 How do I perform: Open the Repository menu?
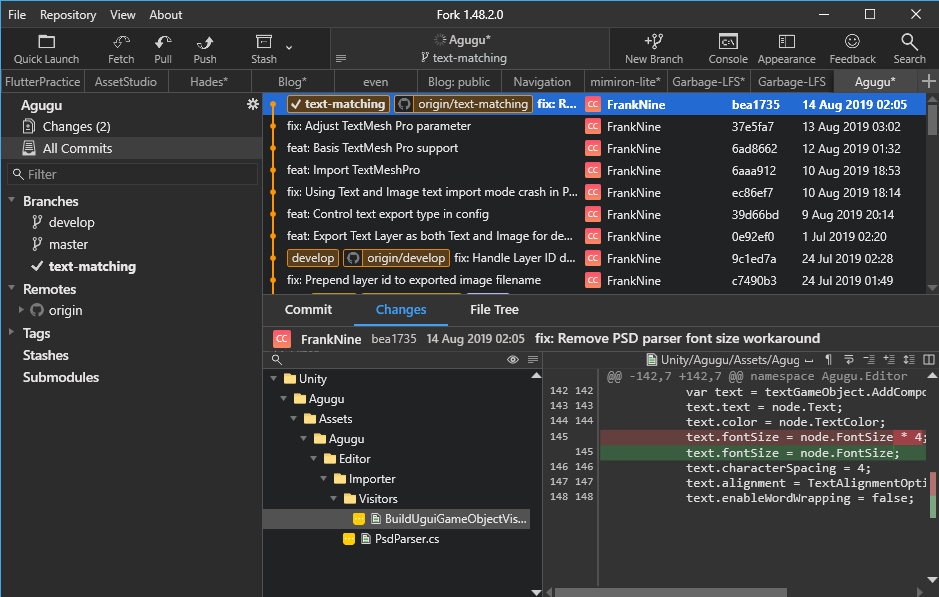click(x=68, y=14)
